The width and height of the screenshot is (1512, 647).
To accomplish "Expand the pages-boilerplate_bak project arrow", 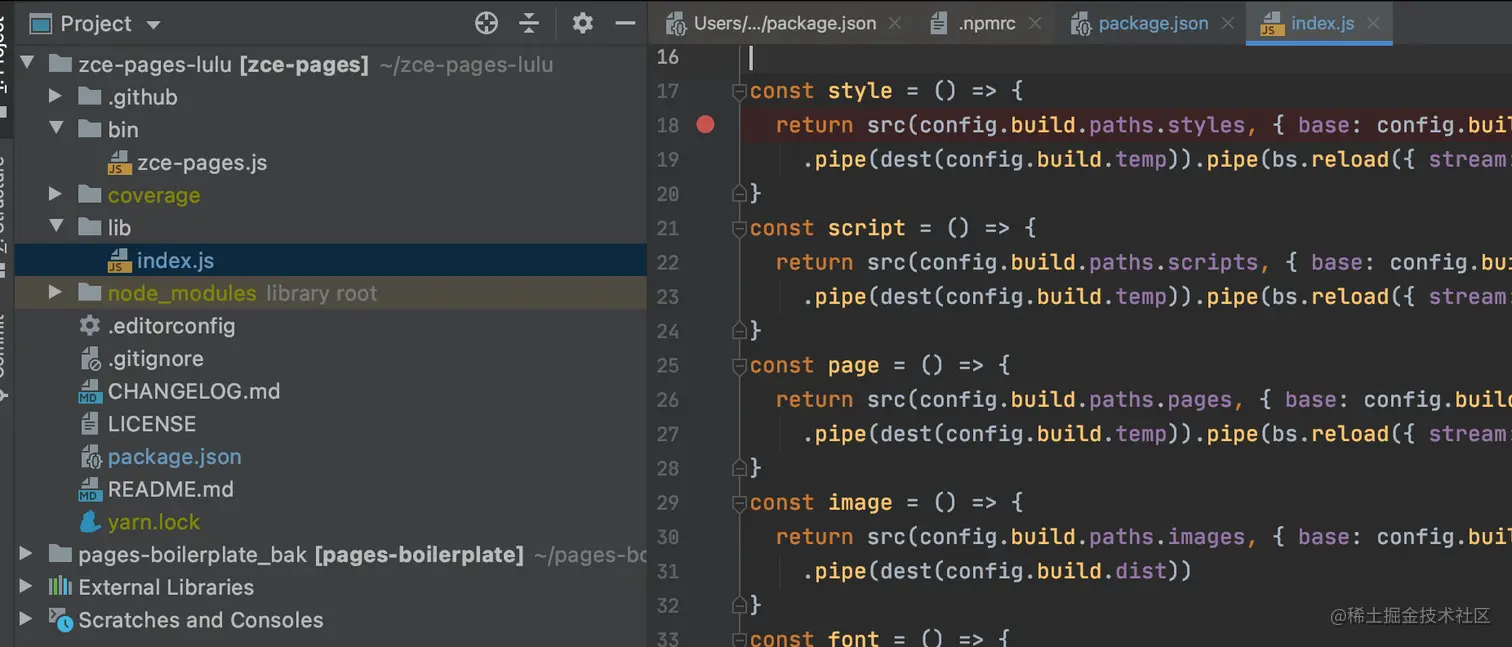I will tap(27, 554).
